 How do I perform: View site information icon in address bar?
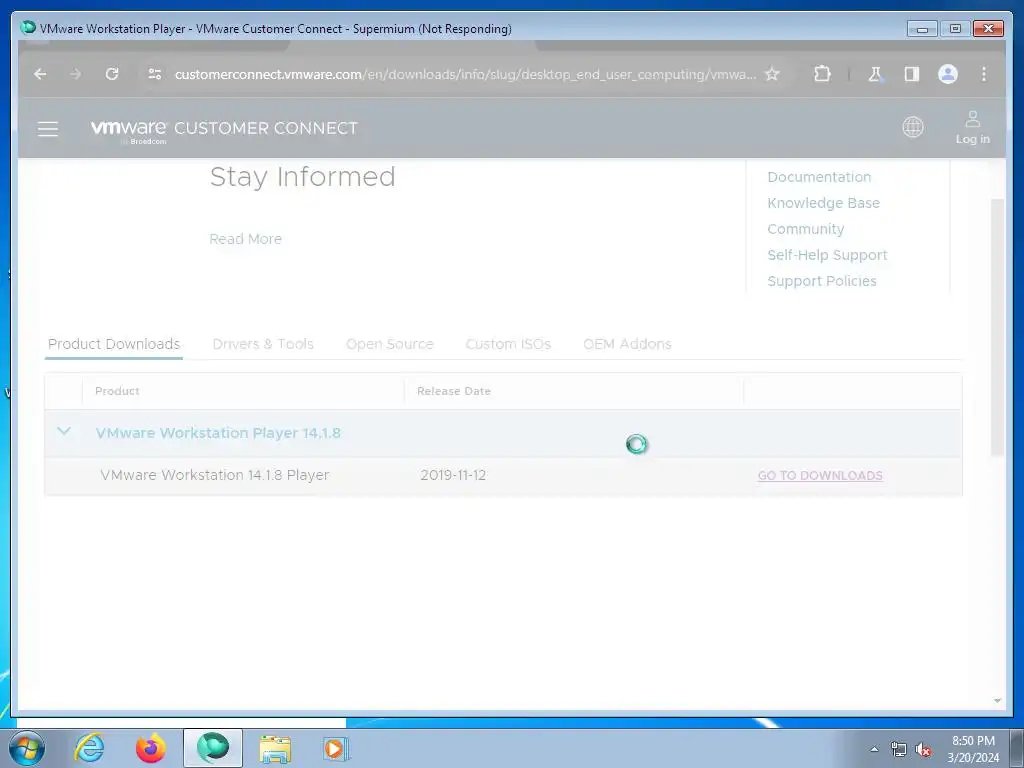(x=155, y=74)
